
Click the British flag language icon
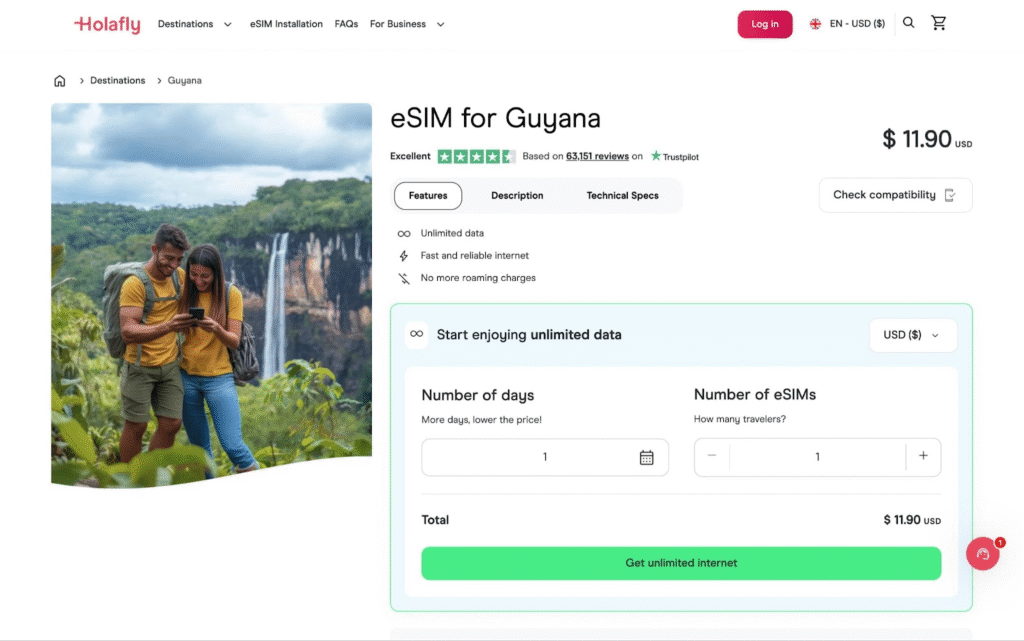814,22
